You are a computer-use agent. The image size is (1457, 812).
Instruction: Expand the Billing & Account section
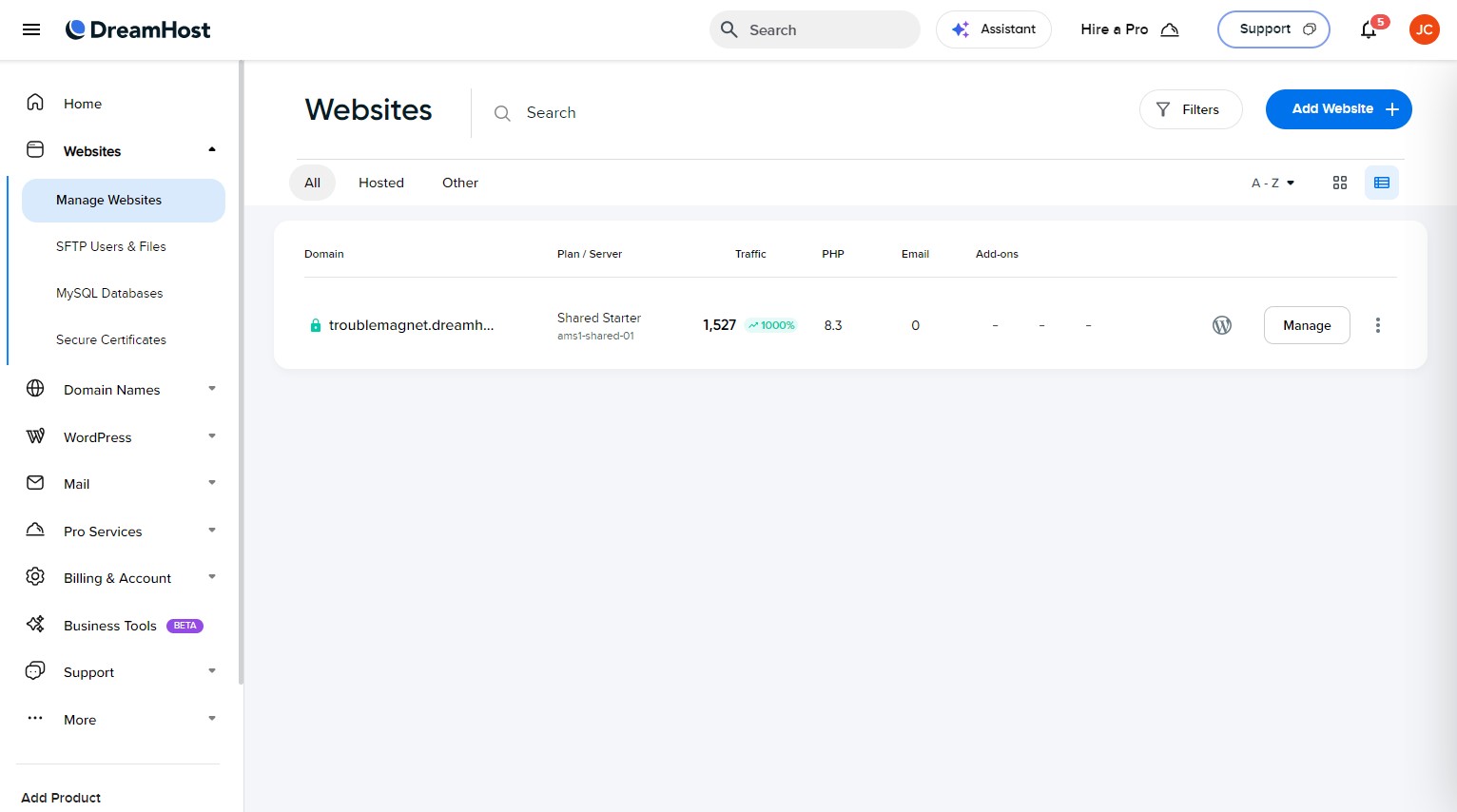(212, 576)
